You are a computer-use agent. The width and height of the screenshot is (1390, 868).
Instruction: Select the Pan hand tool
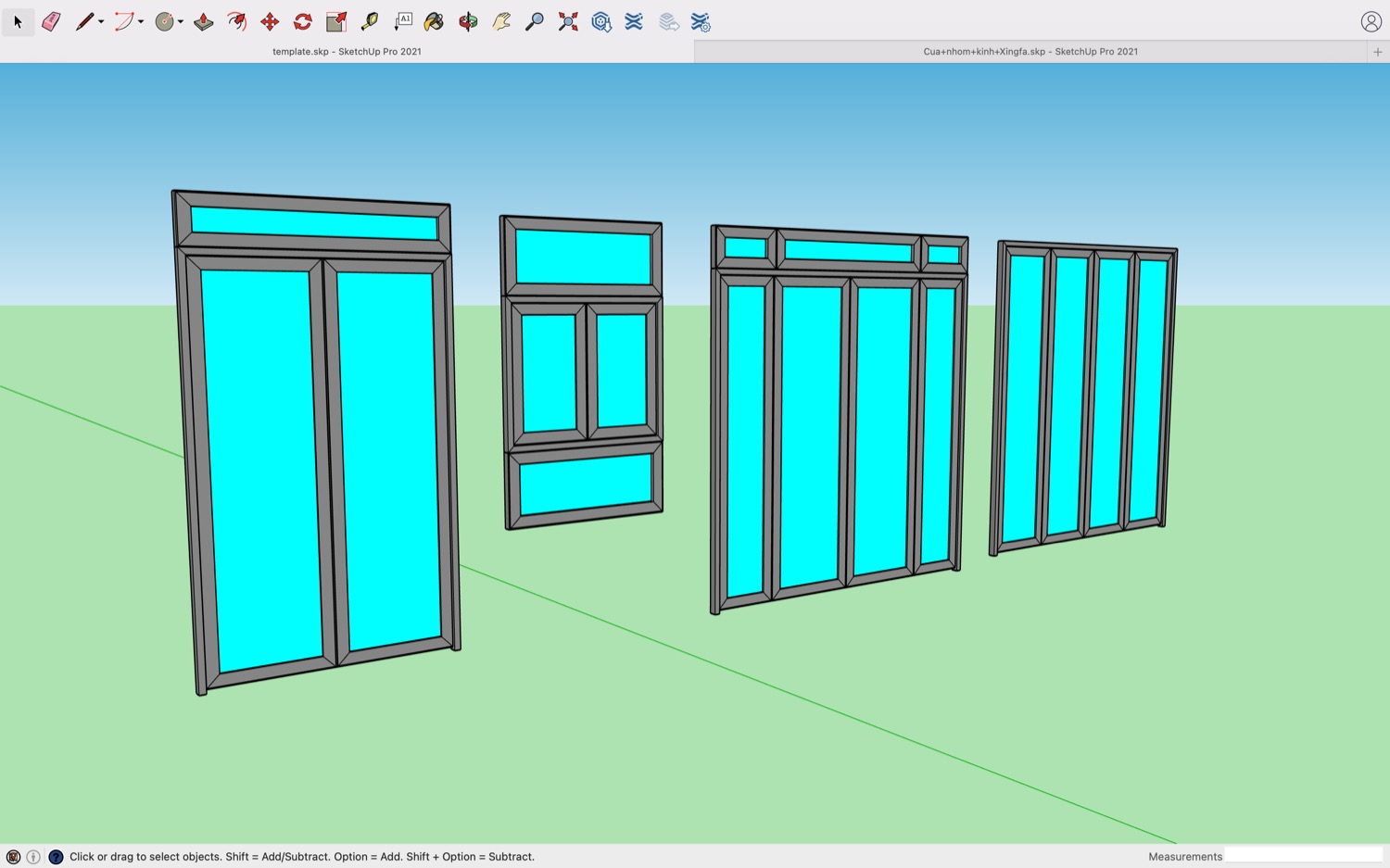tap(501, 21)
